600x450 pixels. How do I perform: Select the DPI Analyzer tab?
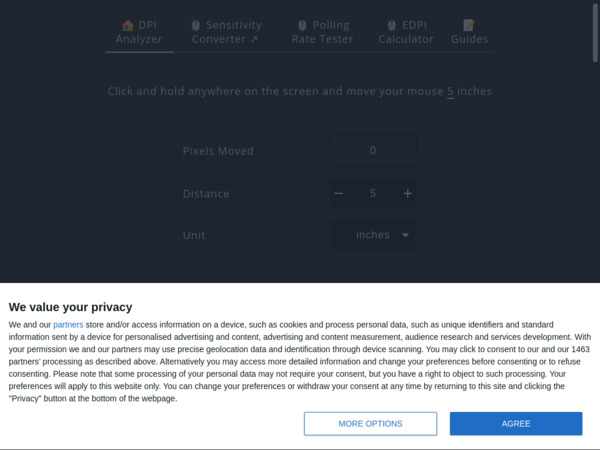point(139,32)
